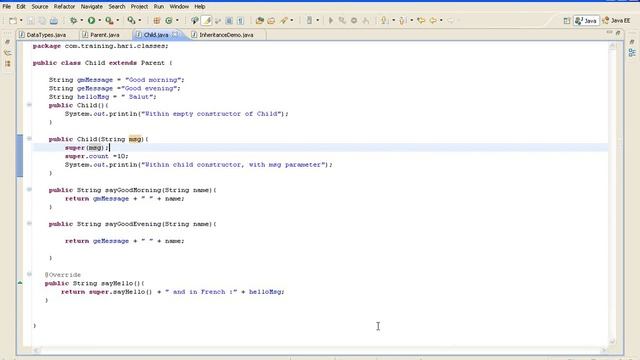
Task: Close the Child.java editor tab
Action: coord(175,35)
